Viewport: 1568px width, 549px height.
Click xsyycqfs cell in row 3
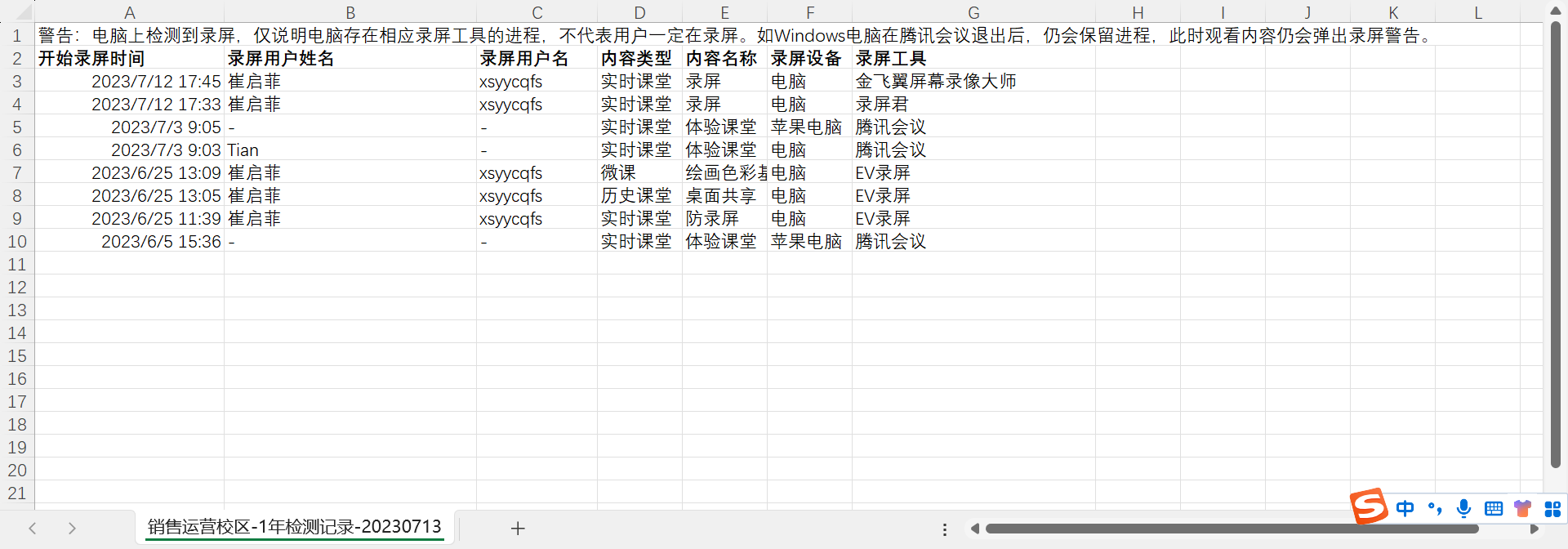537,82
